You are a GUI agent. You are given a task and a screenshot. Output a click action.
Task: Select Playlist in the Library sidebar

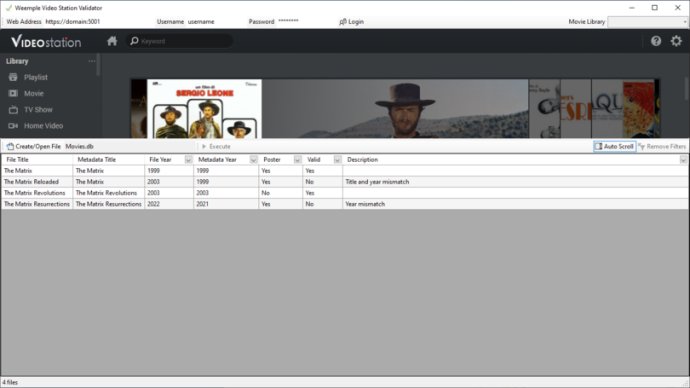36,77
